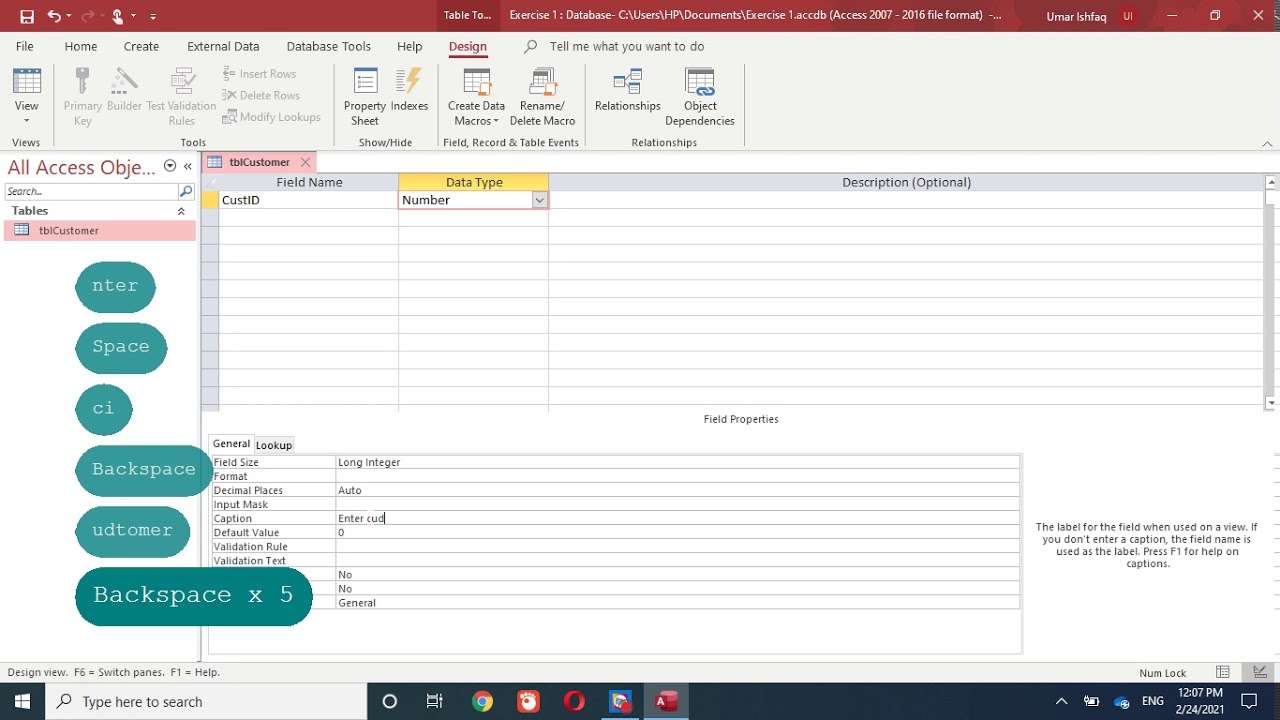Screen dimensions: 1280x720
Task: Click the Validation Text property box
Action: pyautogui.click(x=677, y=560)
